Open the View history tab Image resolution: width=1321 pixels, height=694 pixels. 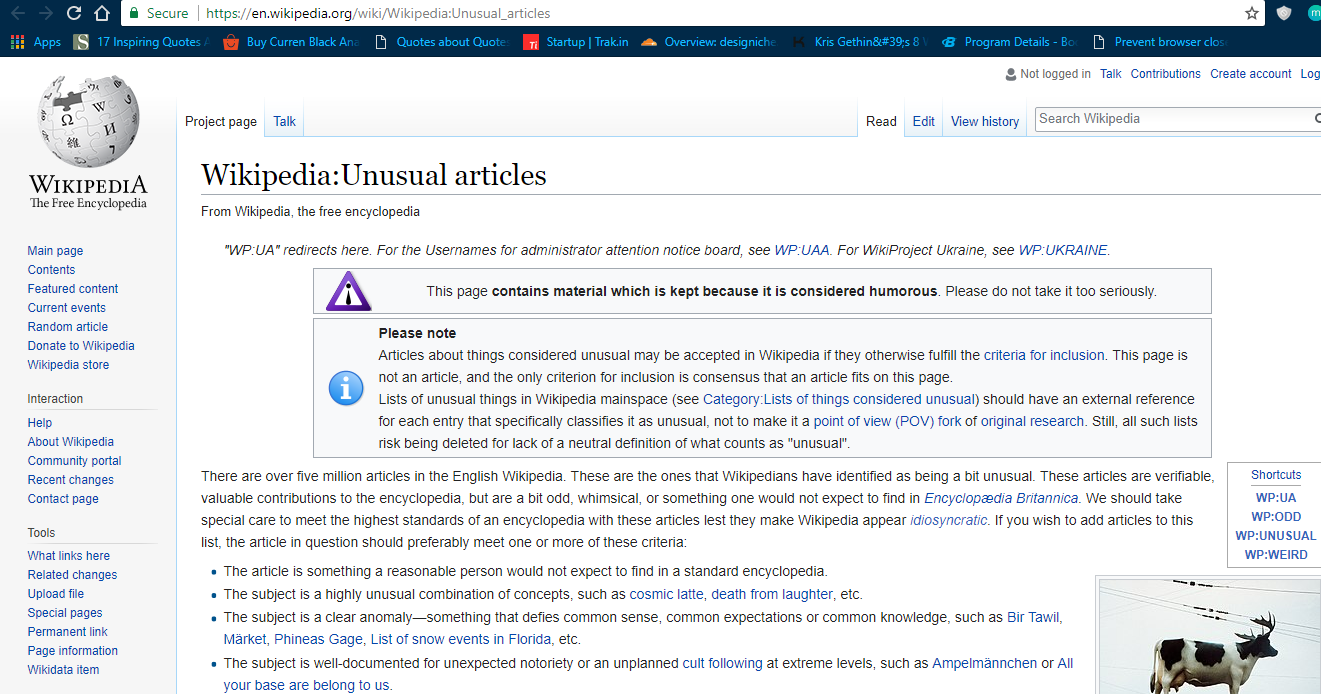coord(985,121)
